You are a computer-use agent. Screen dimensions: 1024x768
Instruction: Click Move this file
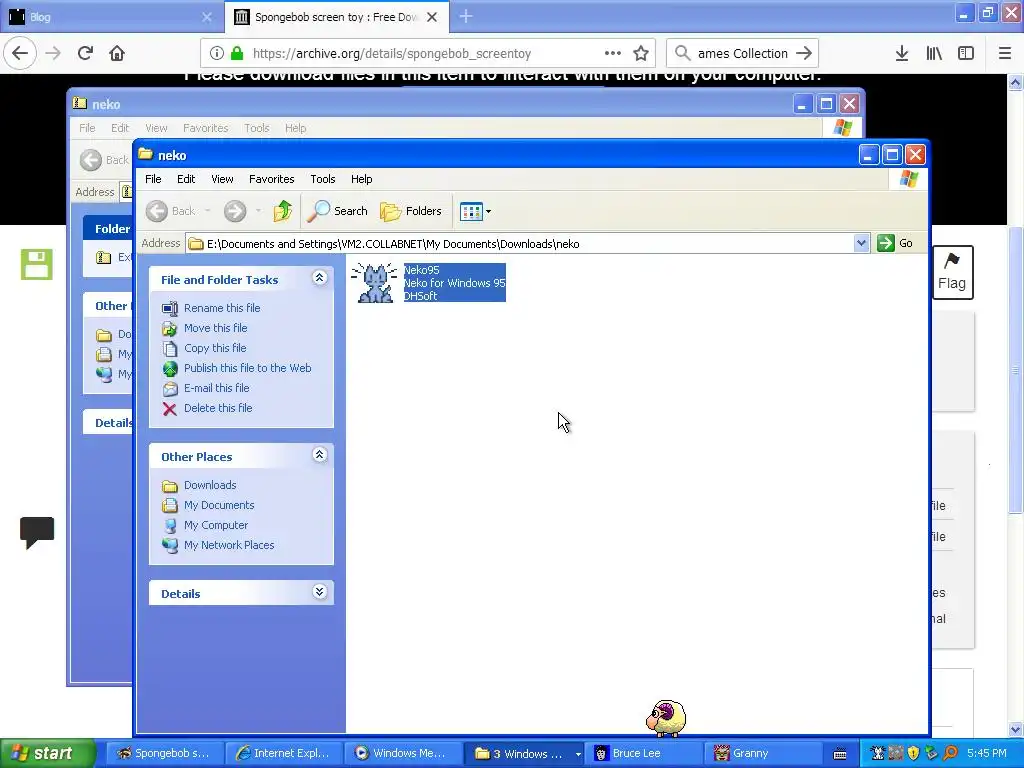point(216,328)
